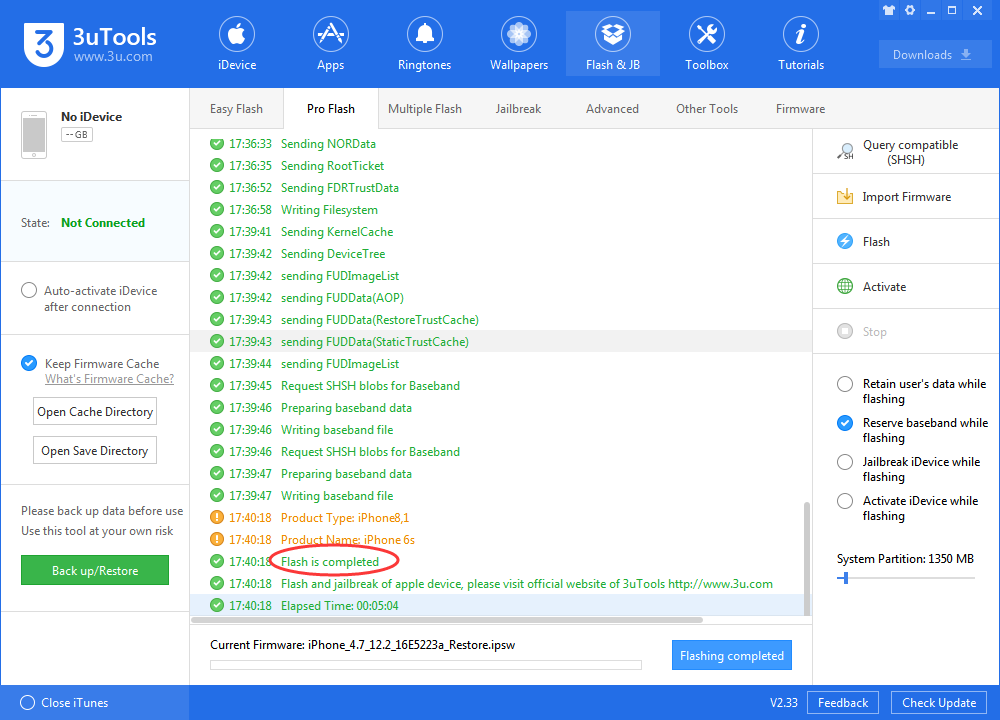Open the Wallpapers section
Screen dimensions: 1000x720
point(518,44)
